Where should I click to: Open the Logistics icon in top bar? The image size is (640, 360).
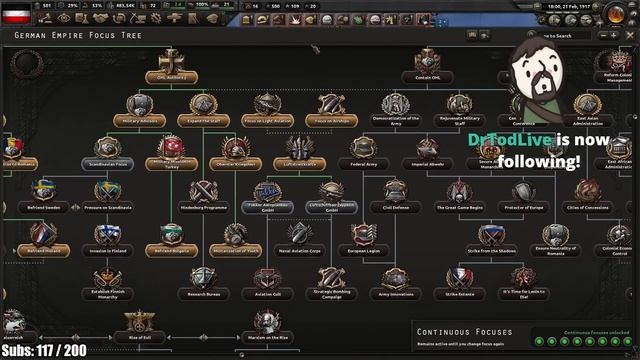[193, 18]
